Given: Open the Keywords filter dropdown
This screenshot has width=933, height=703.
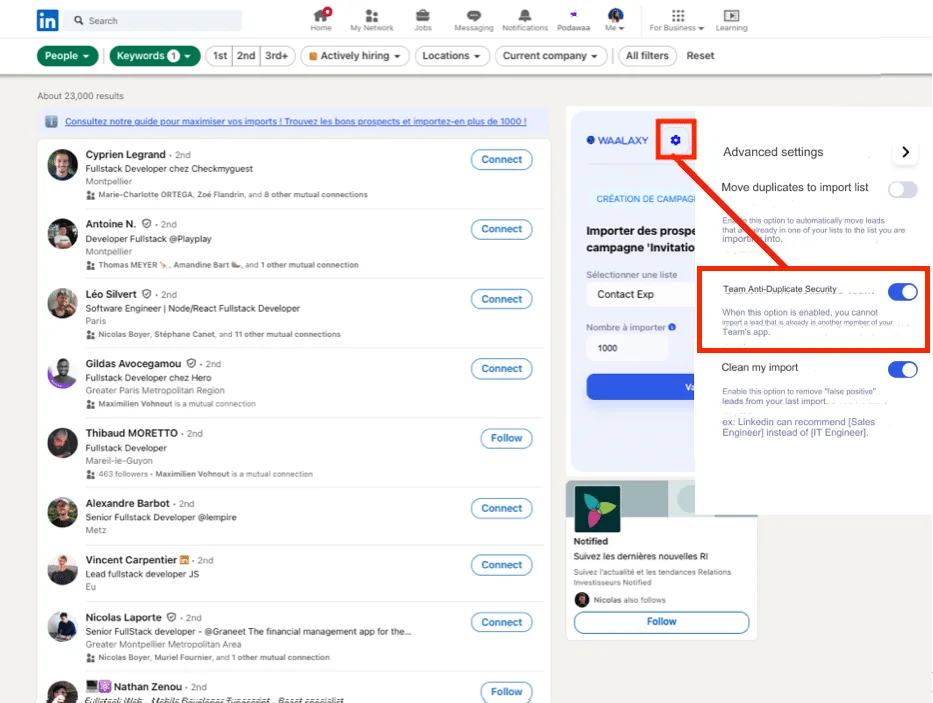Looking at the screenshot, I should [155, 55].
